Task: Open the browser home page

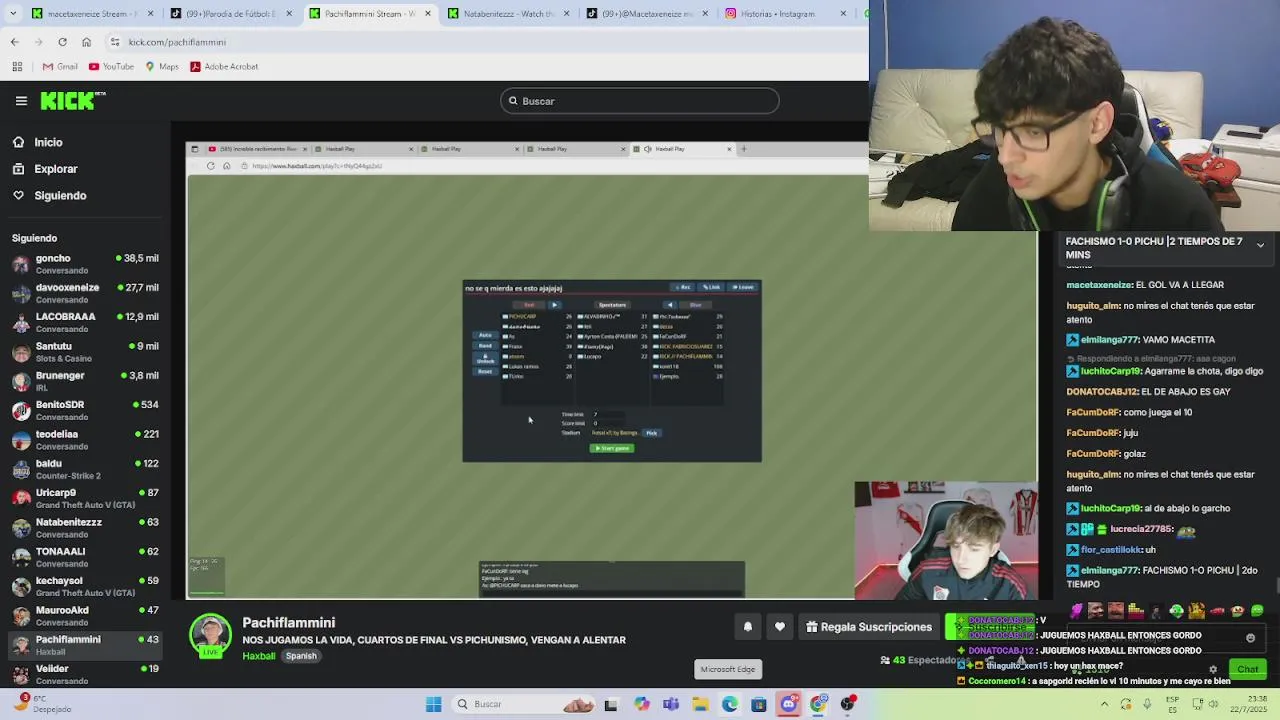Action: 86,42
